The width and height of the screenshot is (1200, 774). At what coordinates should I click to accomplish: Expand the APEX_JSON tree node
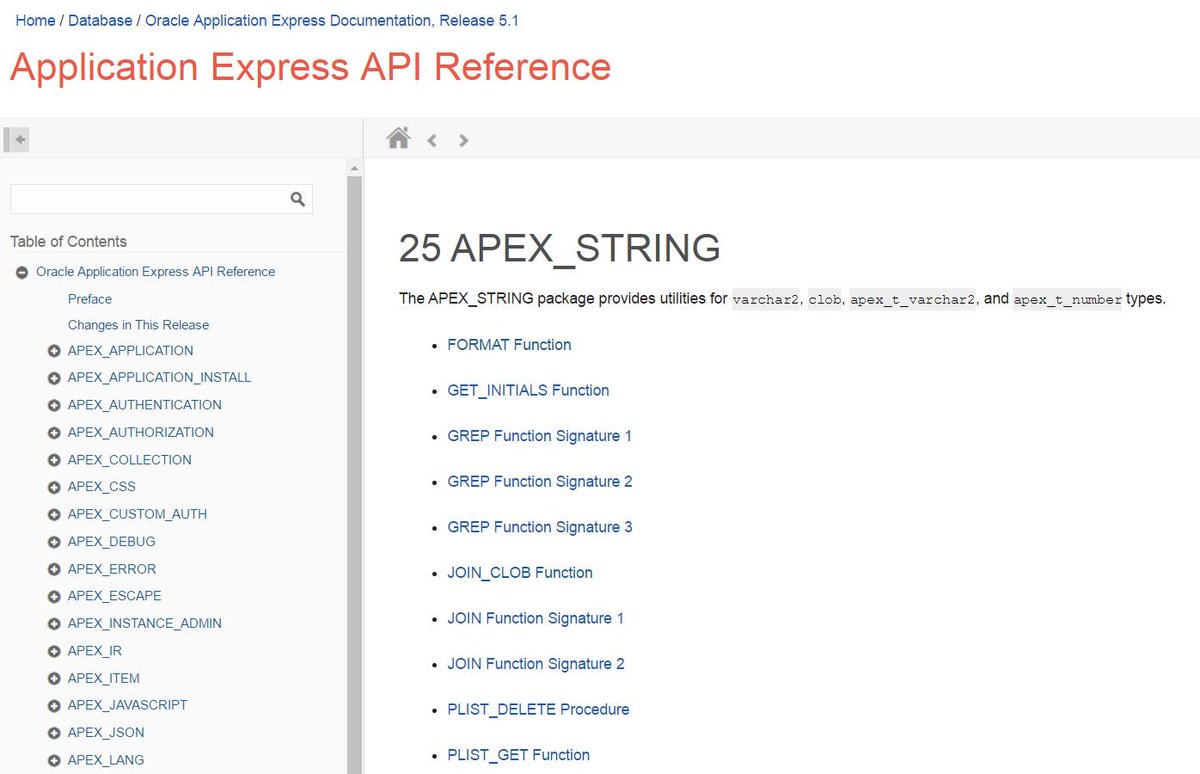54,733
